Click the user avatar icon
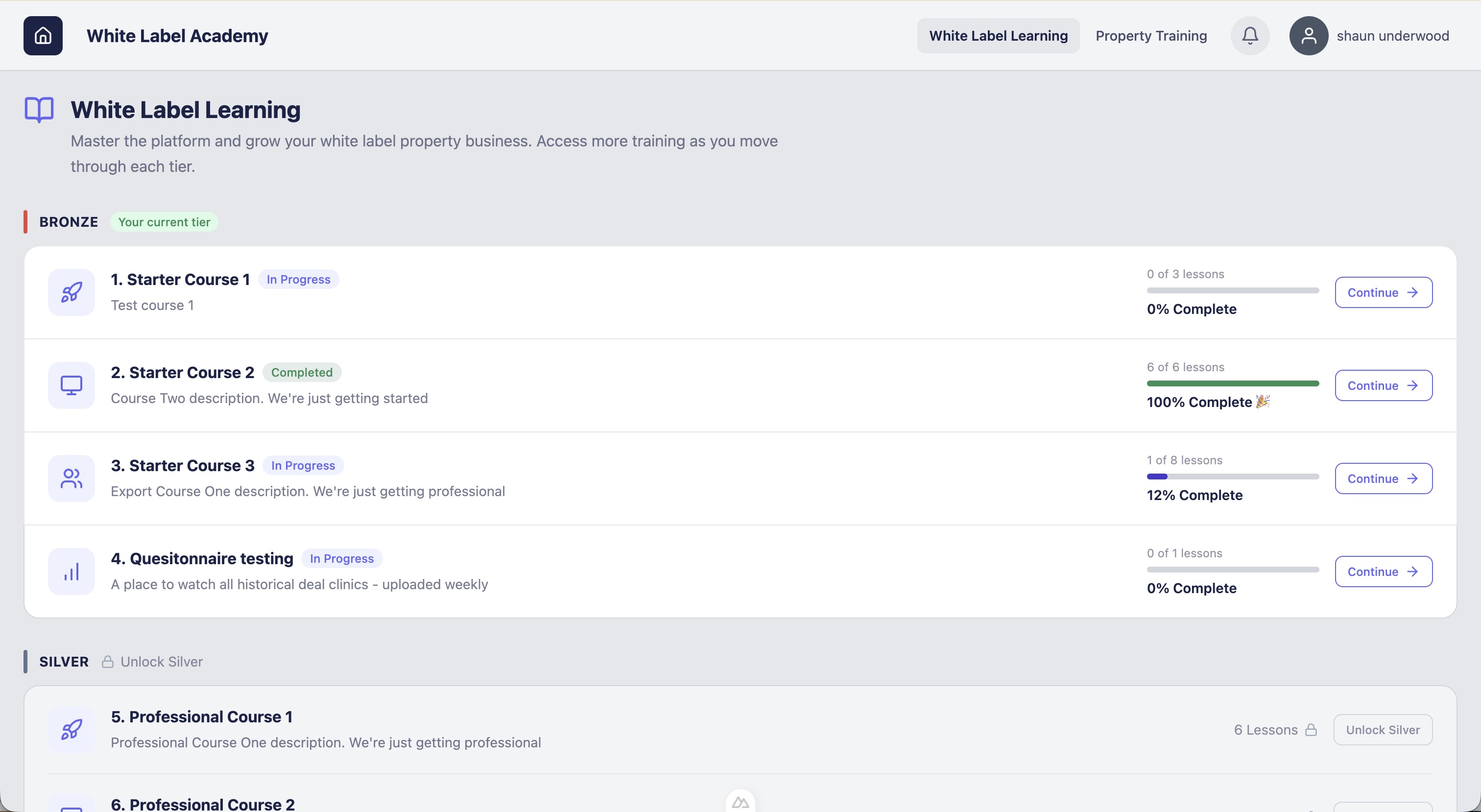Screen dimensions: 1481x812 1309,36
